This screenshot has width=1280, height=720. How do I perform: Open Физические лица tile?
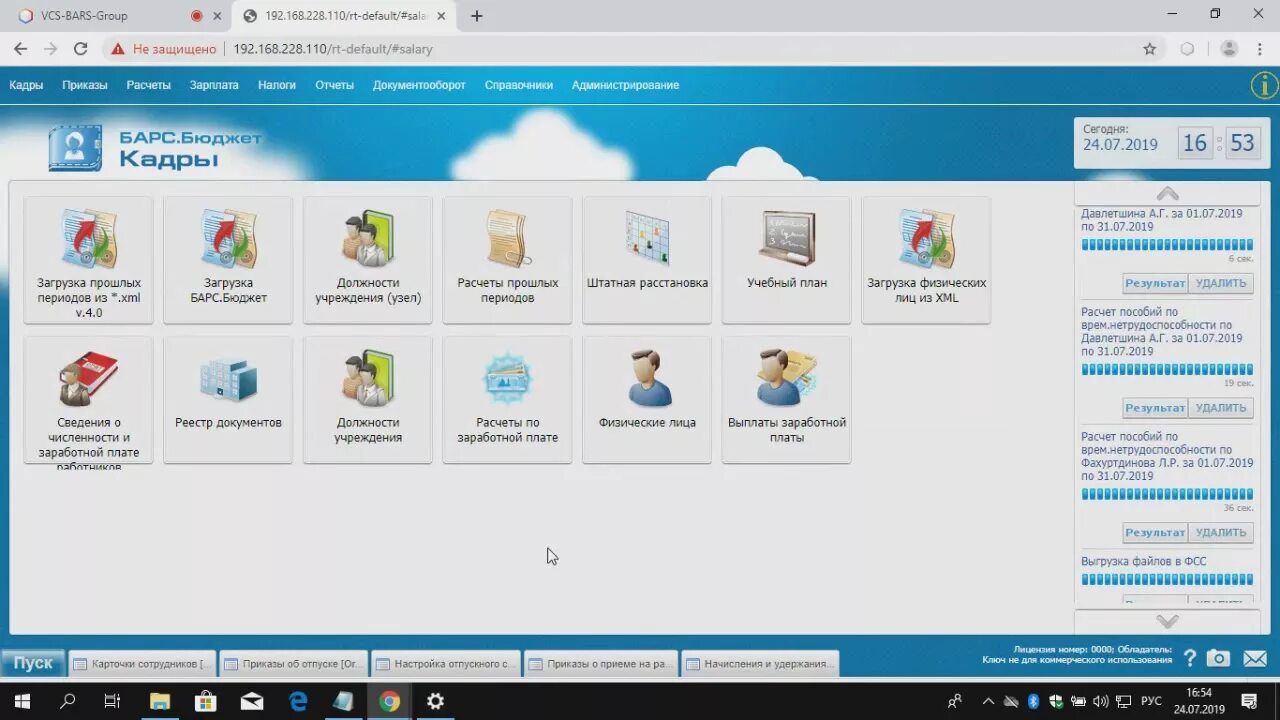(647, 400)
